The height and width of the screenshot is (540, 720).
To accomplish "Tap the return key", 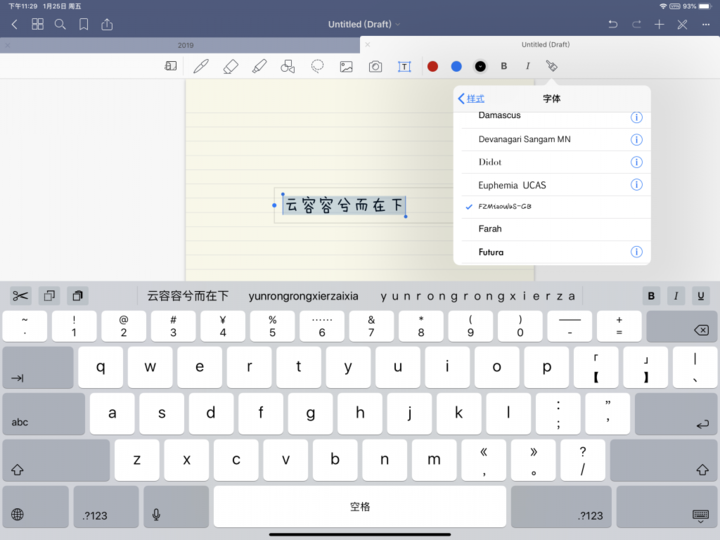I will 676,414.
